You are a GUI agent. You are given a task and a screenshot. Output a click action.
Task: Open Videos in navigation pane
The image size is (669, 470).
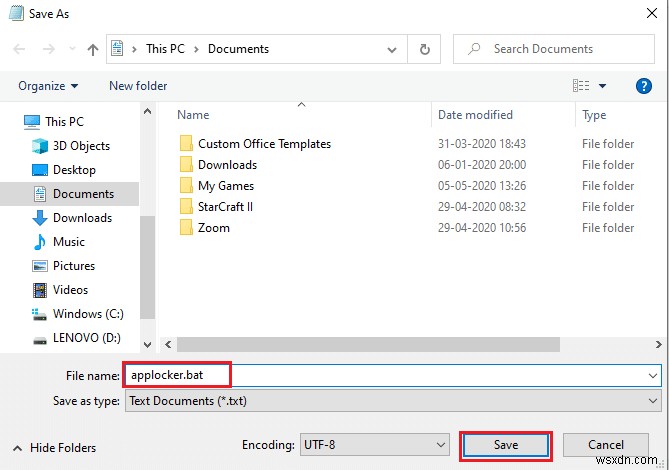(70, 290)
